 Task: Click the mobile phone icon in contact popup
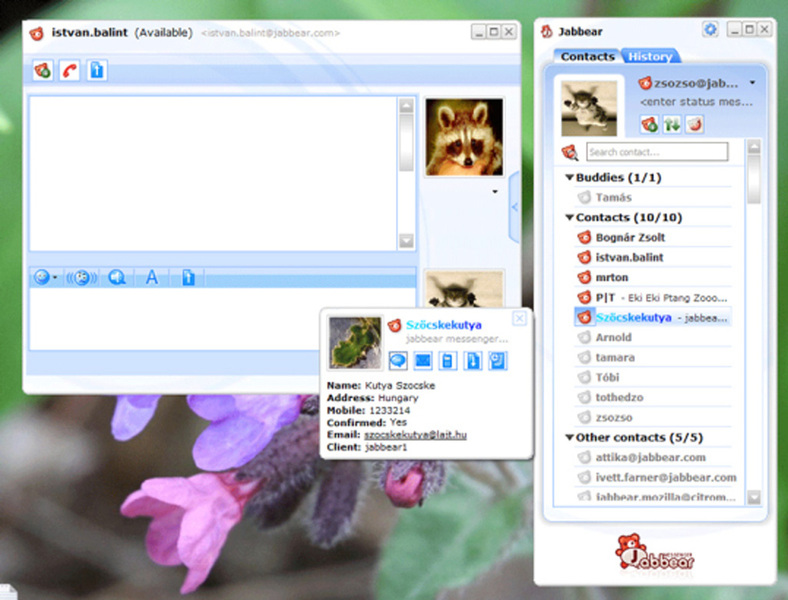click(447, 360)
